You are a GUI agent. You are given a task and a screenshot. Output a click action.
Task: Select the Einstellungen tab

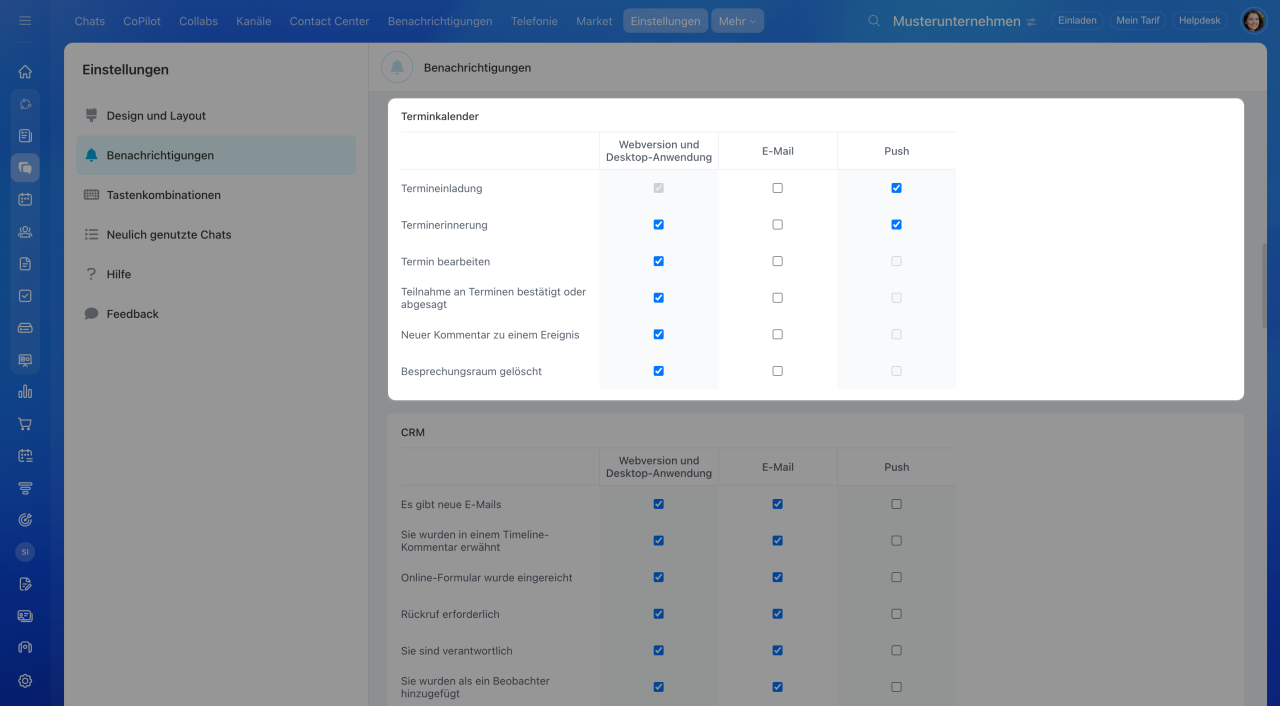665,21
